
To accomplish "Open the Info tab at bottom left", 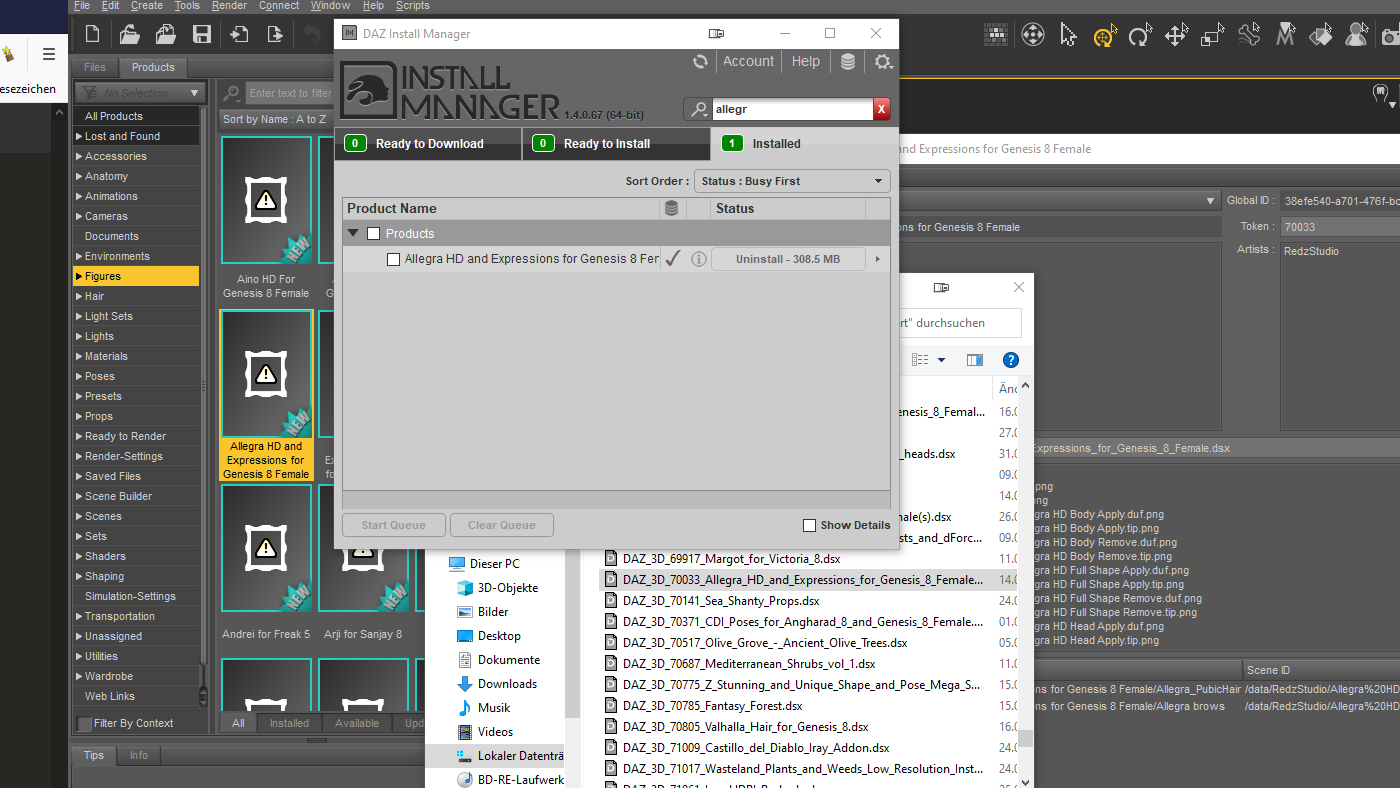I will (139, 756).
